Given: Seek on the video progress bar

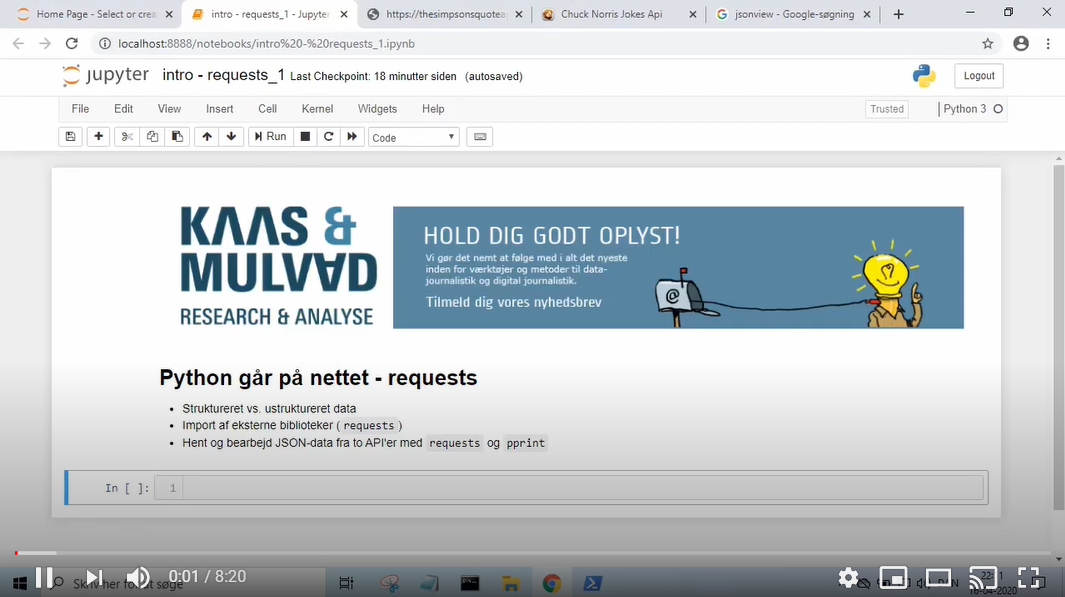Looking at the screenshot, I should 532,553.
